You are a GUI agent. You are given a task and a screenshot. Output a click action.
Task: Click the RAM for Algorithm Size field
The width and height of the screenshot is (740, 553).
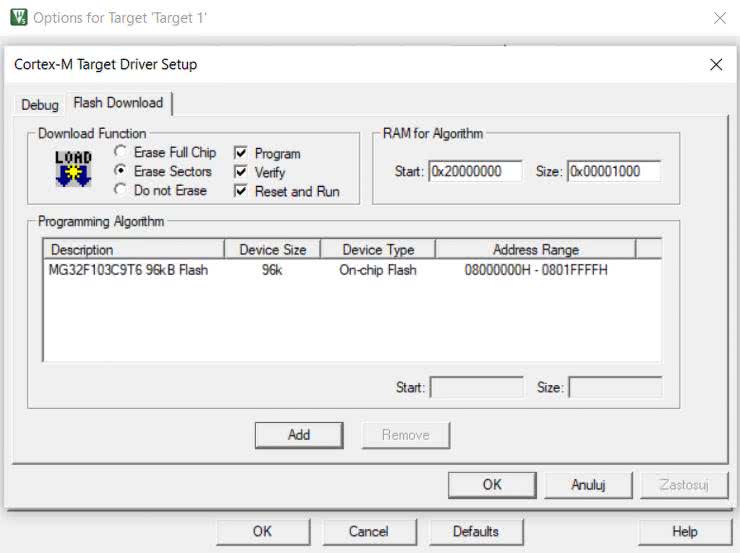613,172
